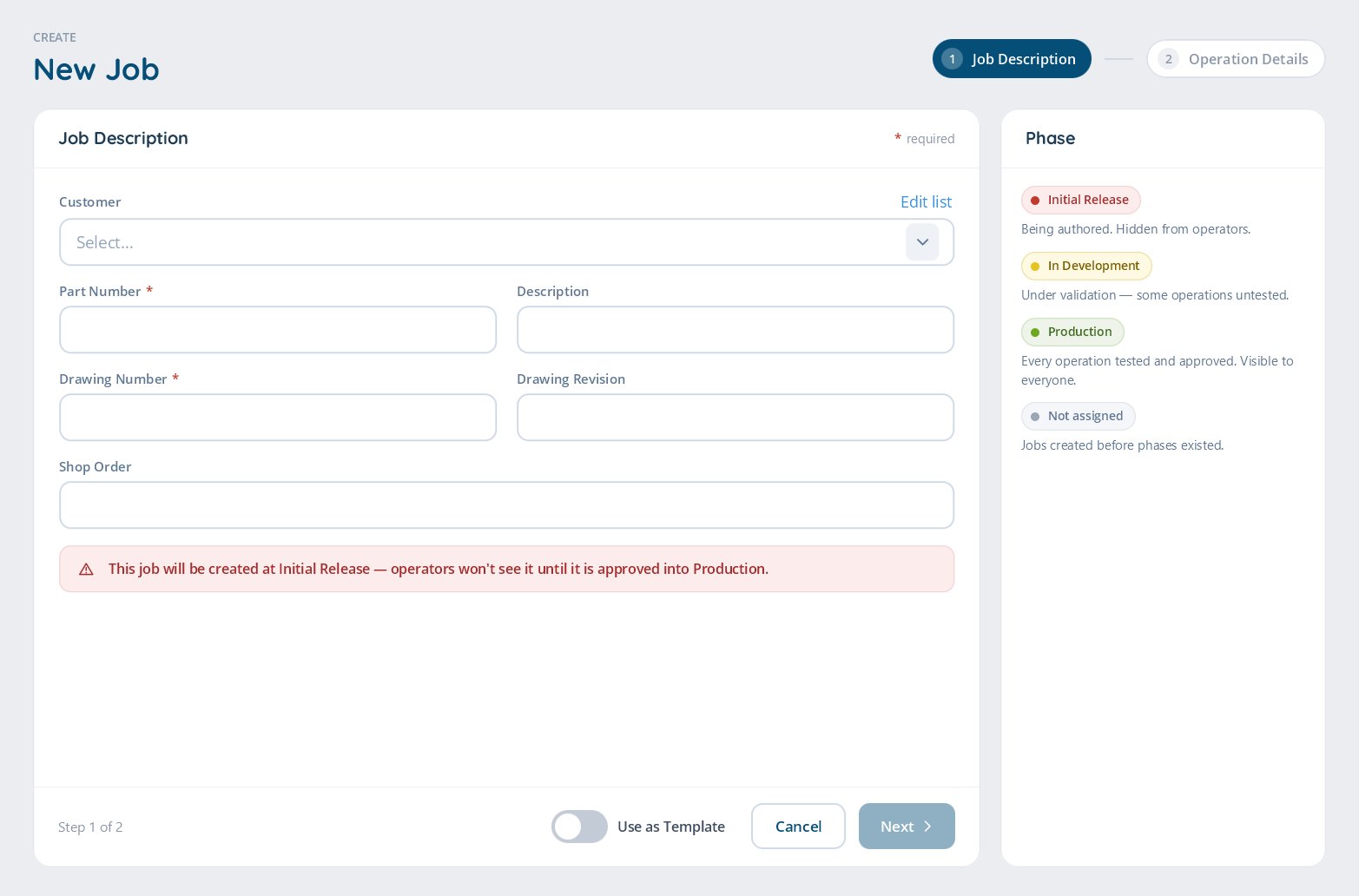Viewport: 1359px width, 896px height.
Task: Select the Production phase badge
Action: 1072,333
